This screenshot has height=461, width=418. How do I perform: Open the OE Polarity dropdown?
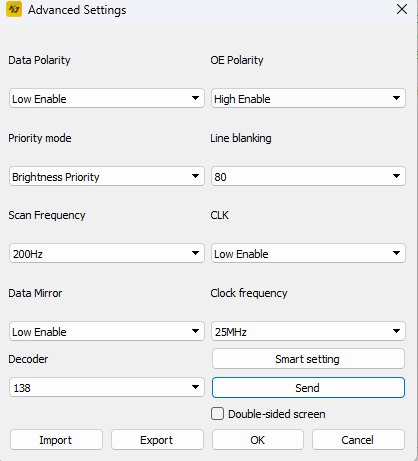pos(308,98)
